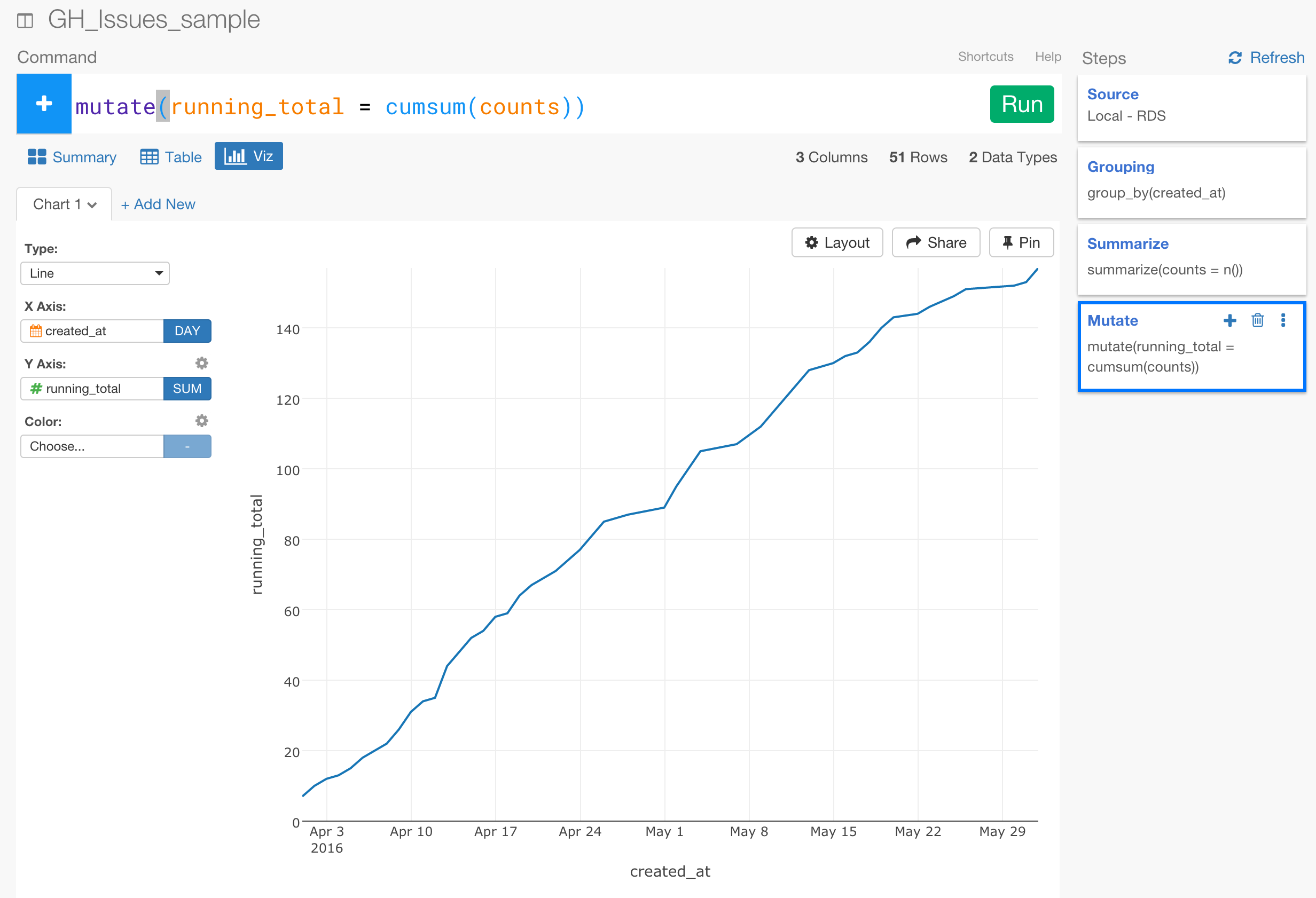Open the Shortcuts menu
Image resolution: width=1316 pixels, height=898 pixels.
point(985,56)
